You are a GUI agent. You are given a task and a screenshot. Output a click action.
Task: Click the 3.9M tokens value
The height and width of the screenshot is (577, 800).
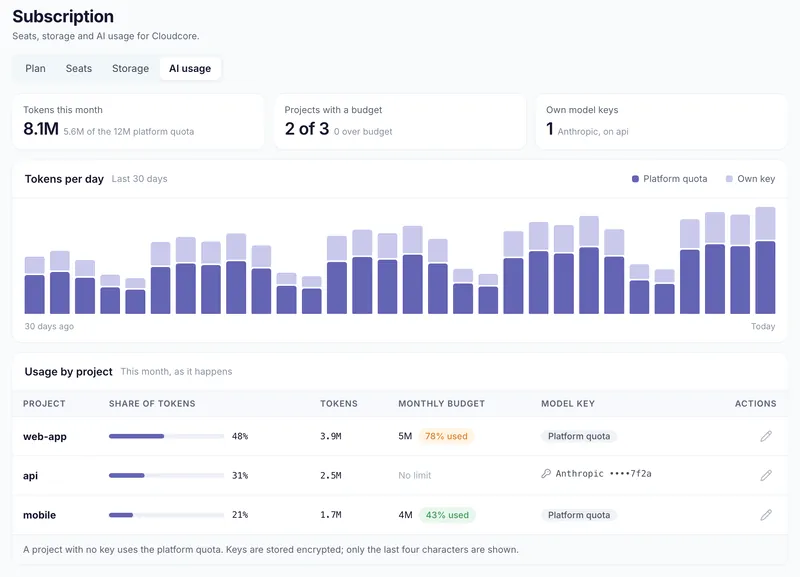pyautogui.click(x=331, y=436)
